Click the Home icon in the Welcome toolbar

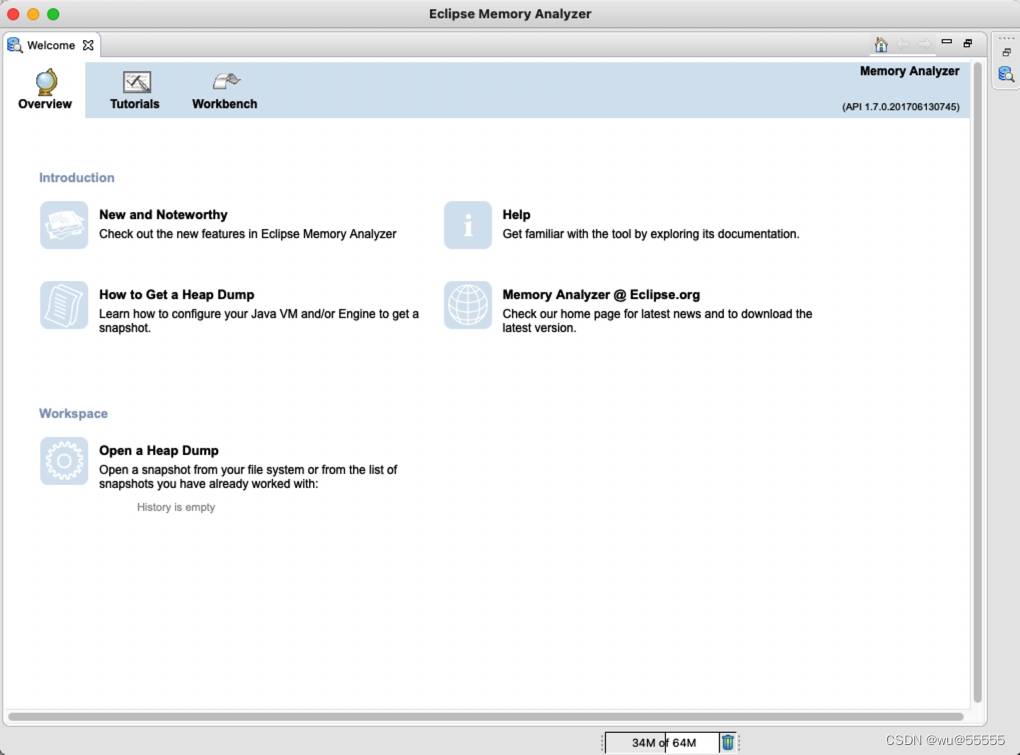(x=881, y=44)
